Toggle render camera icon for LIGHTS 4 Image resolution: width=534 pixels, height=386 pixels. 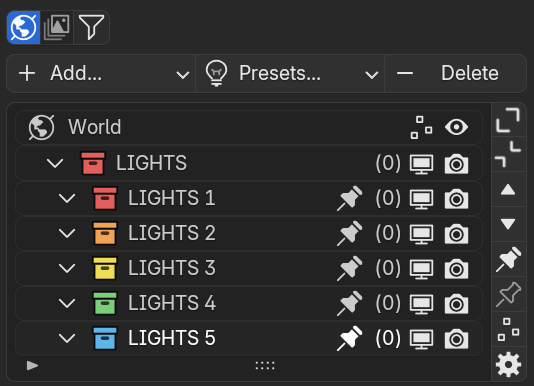pos(456,303)
